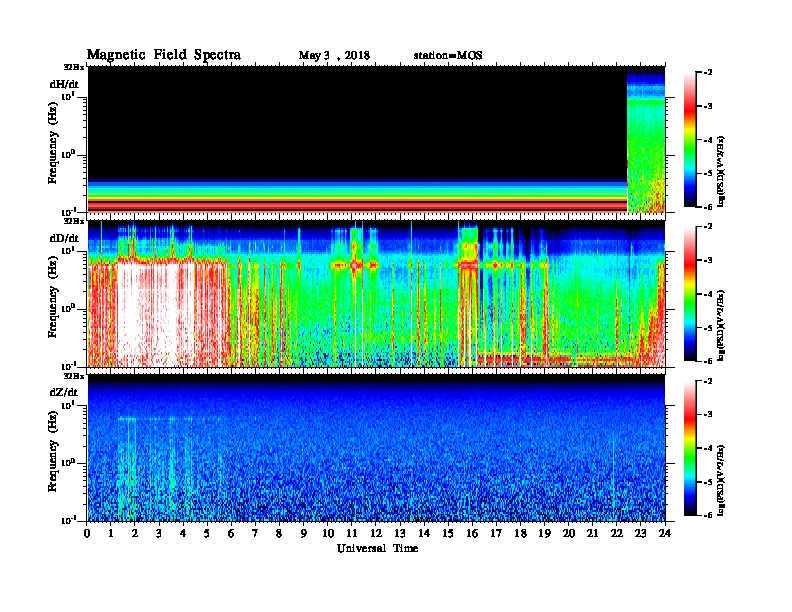Click the hour '24' tick label
The image size is (792, 612).
point(665,533)
